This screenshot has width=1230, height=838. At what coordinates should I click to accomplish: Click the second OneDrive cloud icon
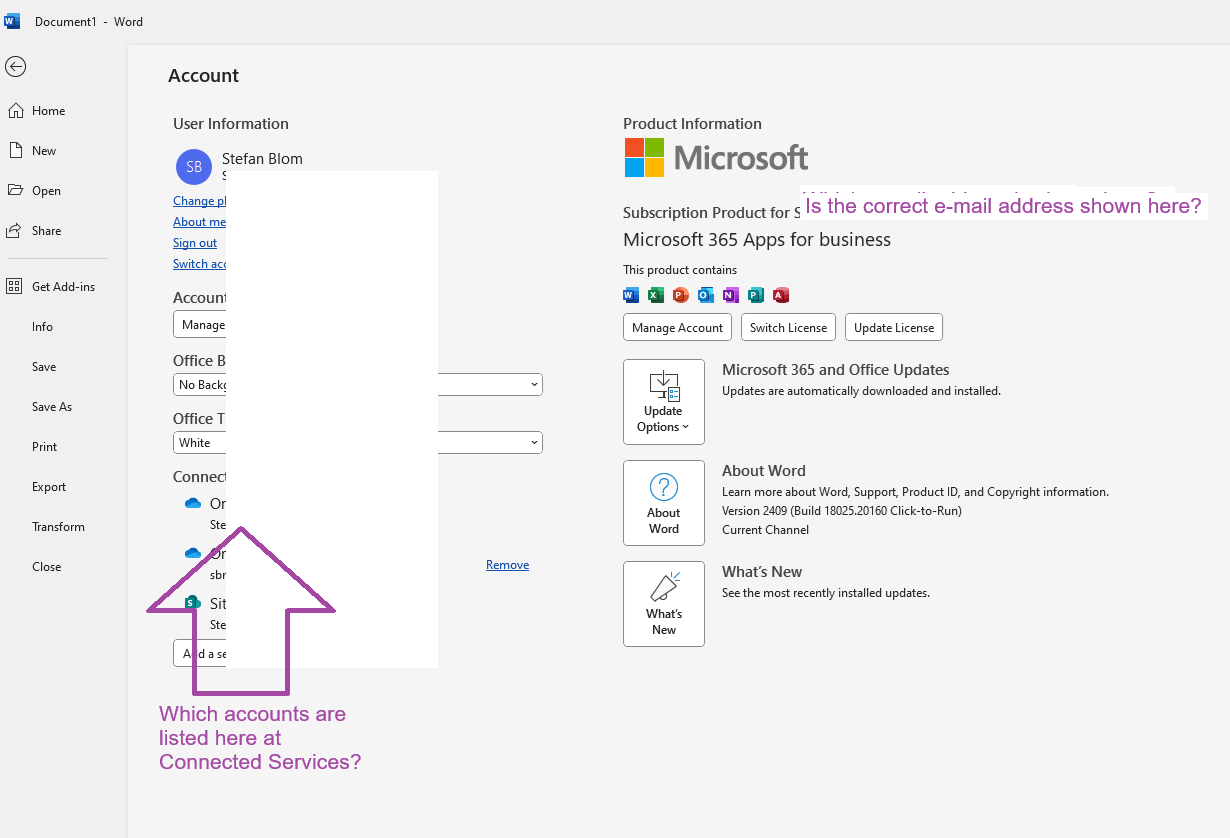pyautogui.click(x=193, y=553)
